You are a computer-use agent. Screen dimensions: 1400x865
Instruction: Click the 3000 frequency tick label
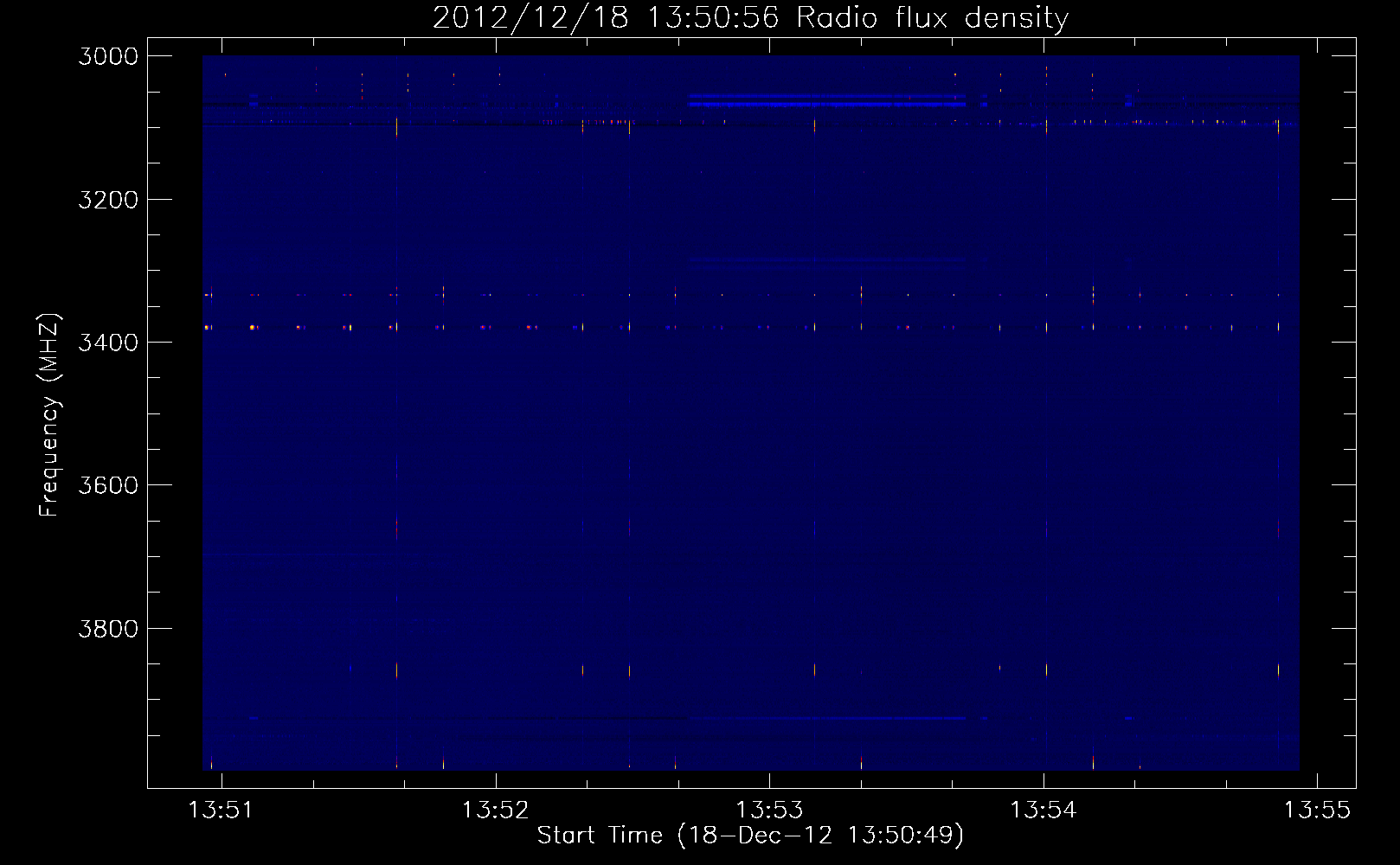tap(108, 56)
